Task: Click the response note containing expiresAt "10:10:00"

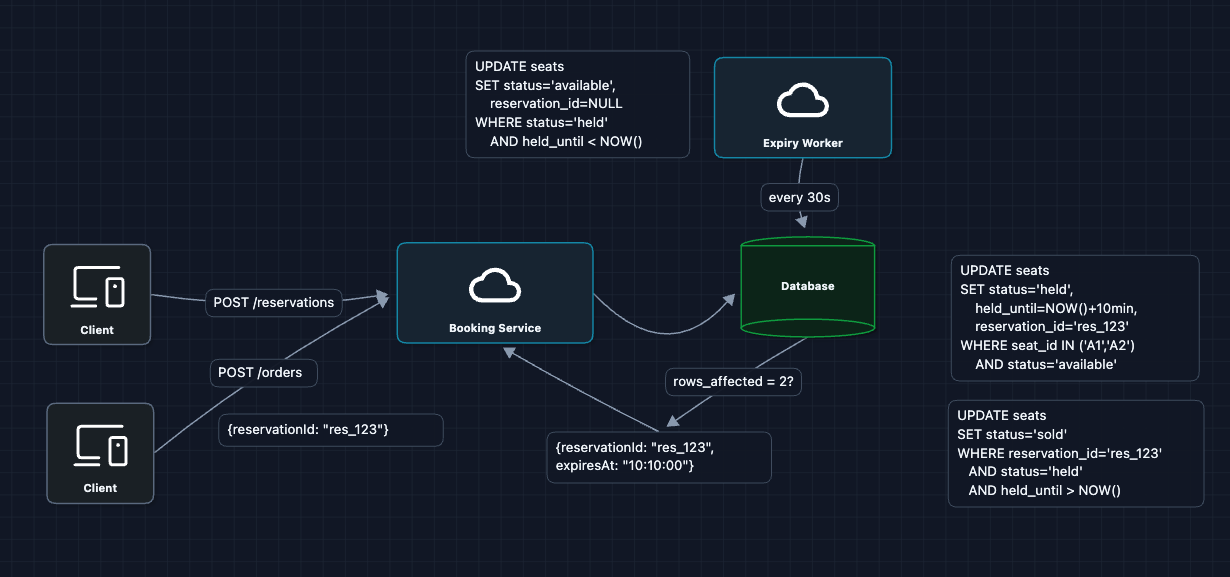Action: 658,457
